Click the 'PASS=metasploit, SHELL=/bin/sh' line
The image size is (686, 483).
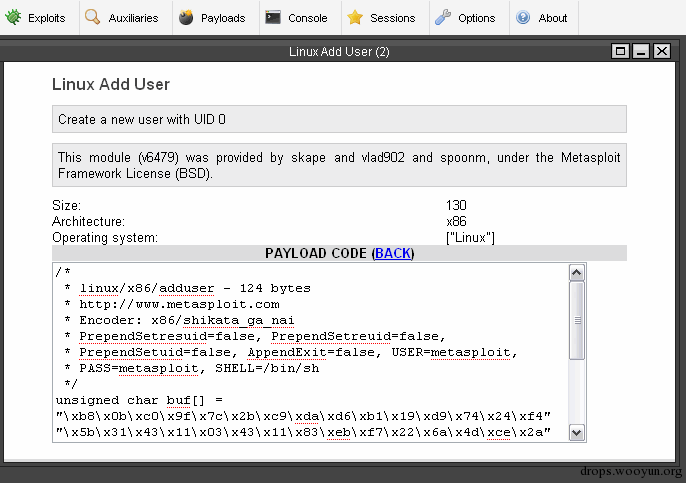[x=192, y=368]
